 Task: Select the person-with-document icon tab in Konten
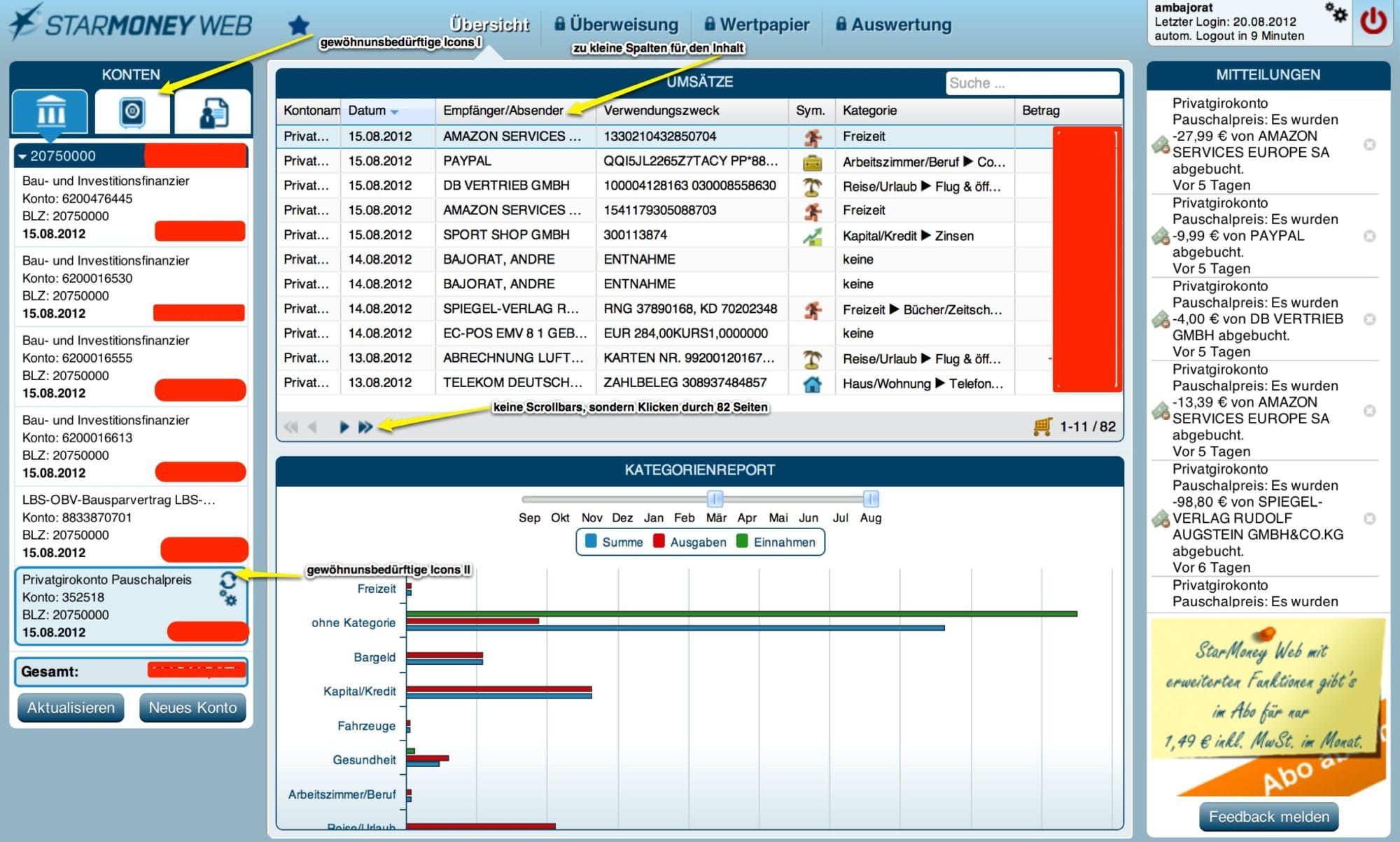(213, 111)
